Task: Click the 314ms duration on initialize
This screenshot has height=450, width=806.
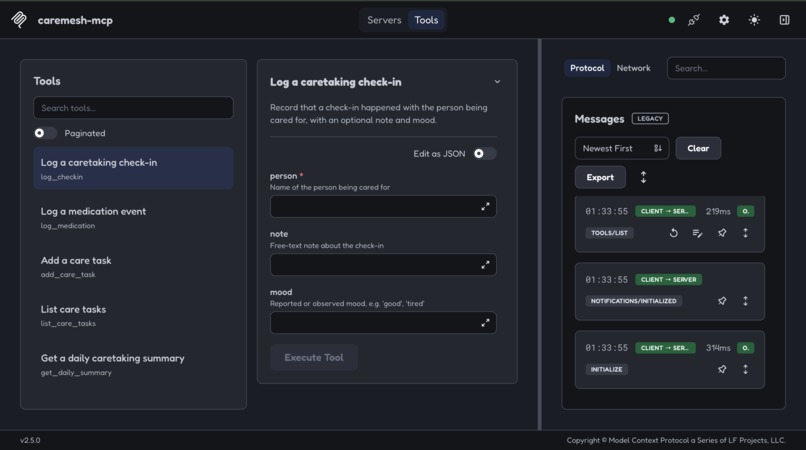Action: pos(718,348)
